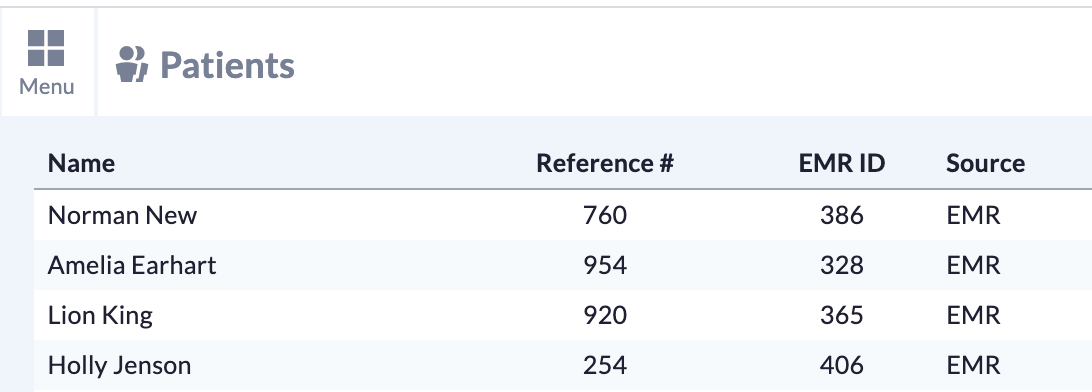
Task: Click the Patients page title
Action: [x=227, y=65]
